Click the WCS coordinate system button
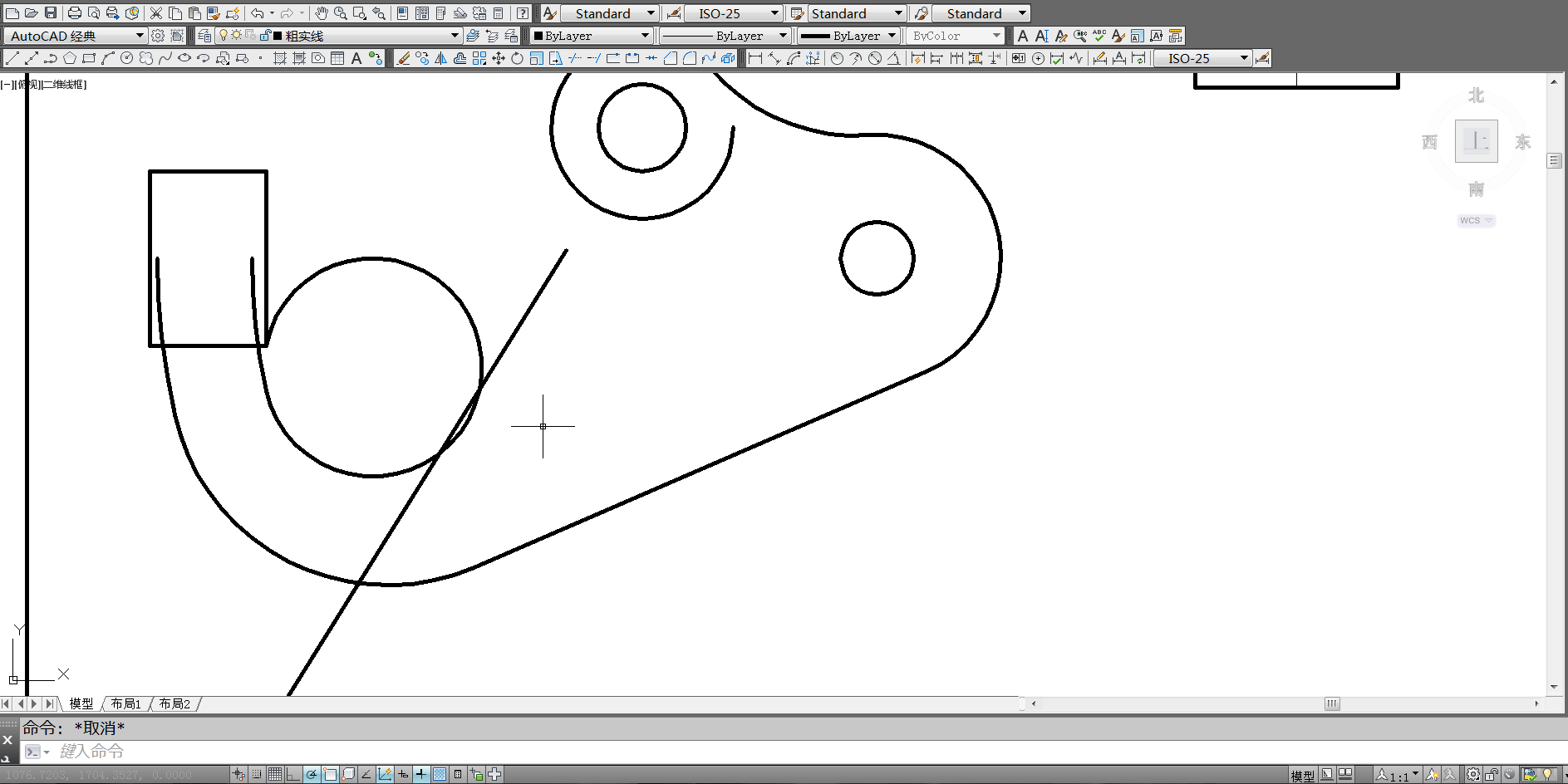The width and height of the screenshot is (1568, 784). click(1476, 220)
